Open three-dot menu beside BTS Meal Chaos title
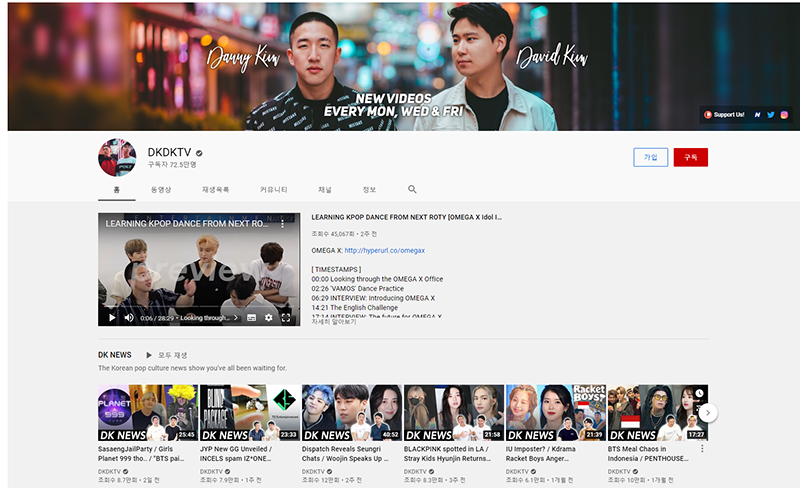This screenshot has height=488, width=800. [x=702, y=449]
